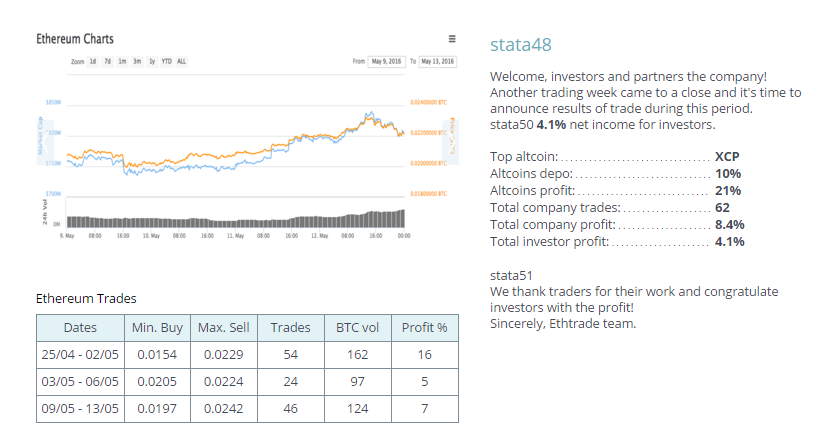Select the Max. Sell column header
834x436 pixels.
tap(224, 328)
